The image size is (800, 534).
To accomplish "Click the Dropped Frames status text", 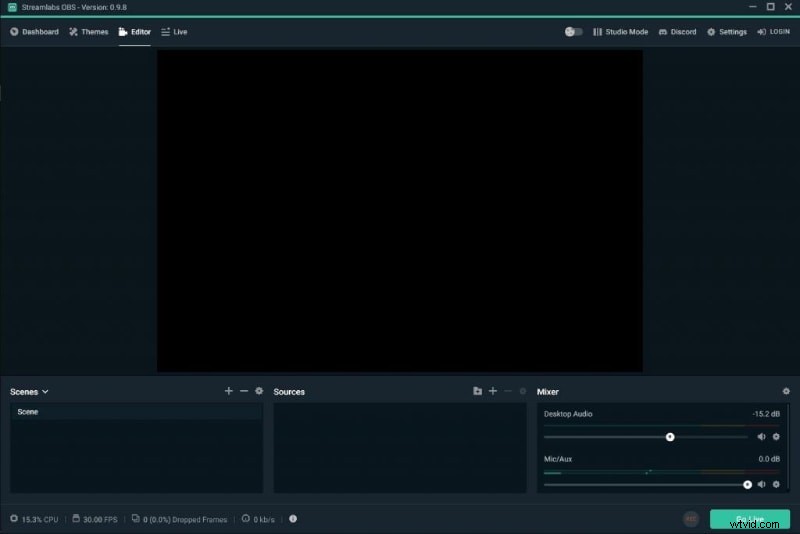I will click(185, 520).
